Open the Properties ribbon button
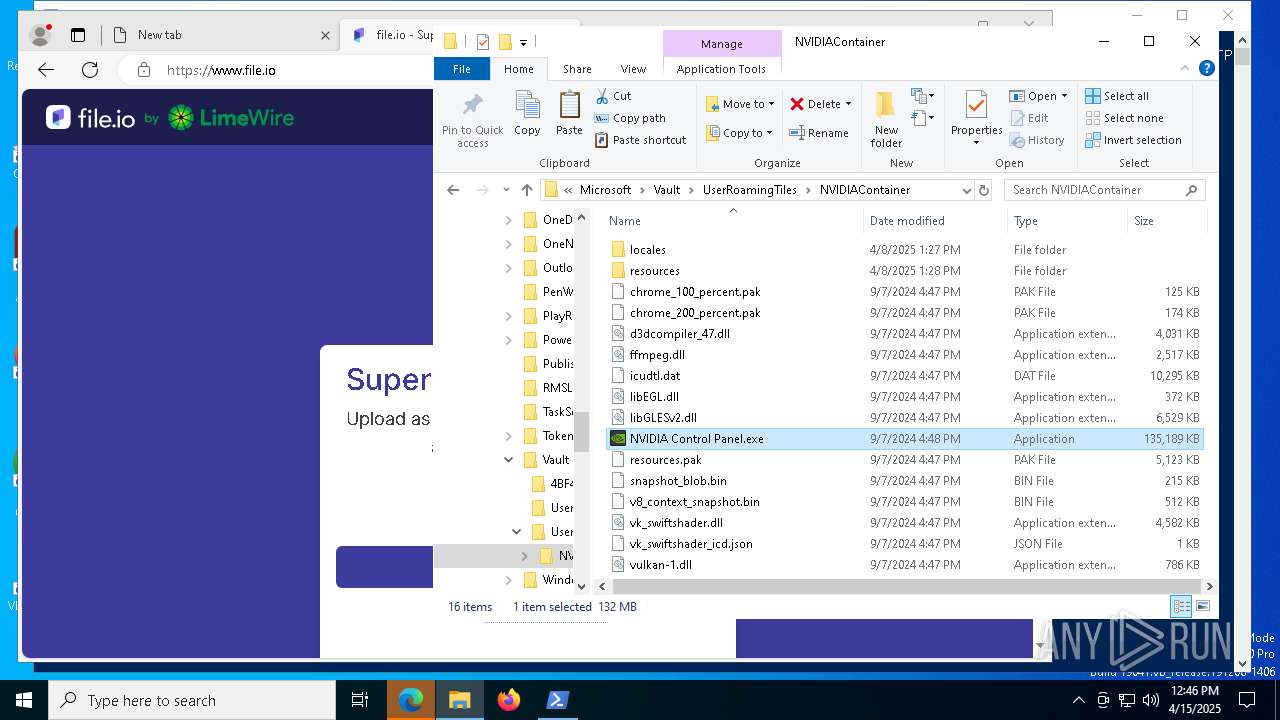Viewport: 1280px width, 720px height. coord(977,118)
